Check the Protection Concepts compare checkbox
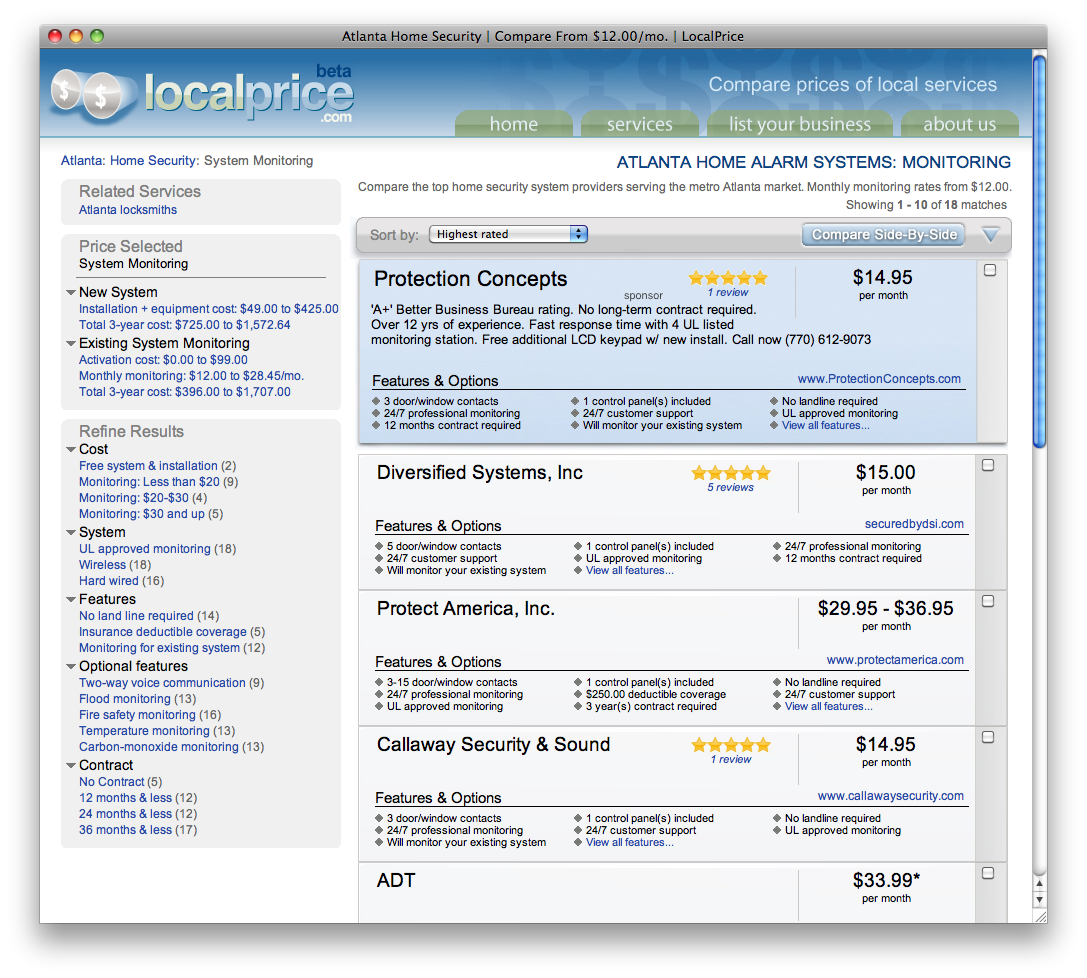The width and height of the screenshot is (1087, 978). [990, 270]
